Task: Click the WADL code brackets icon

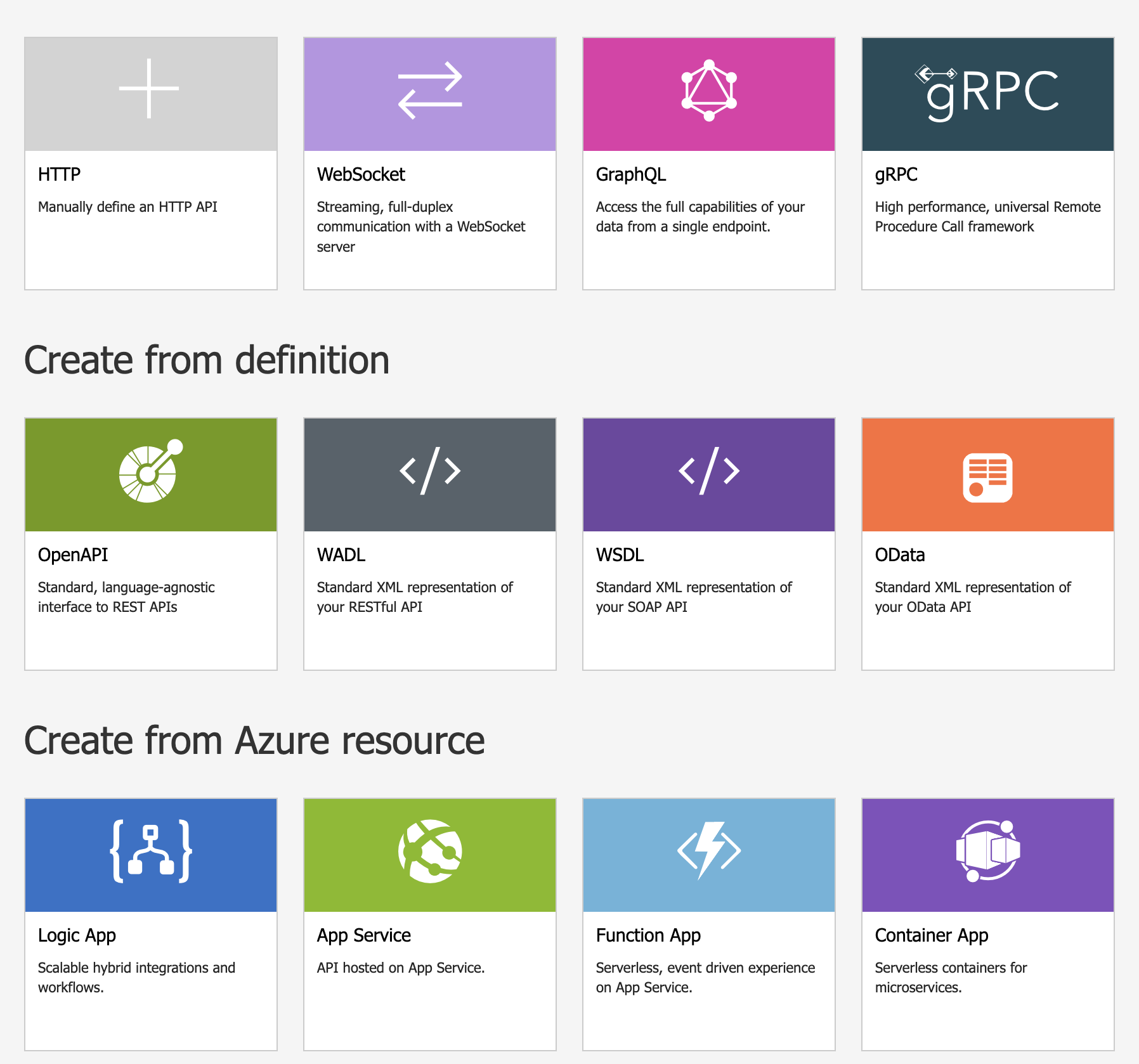Action: [430, 471]
